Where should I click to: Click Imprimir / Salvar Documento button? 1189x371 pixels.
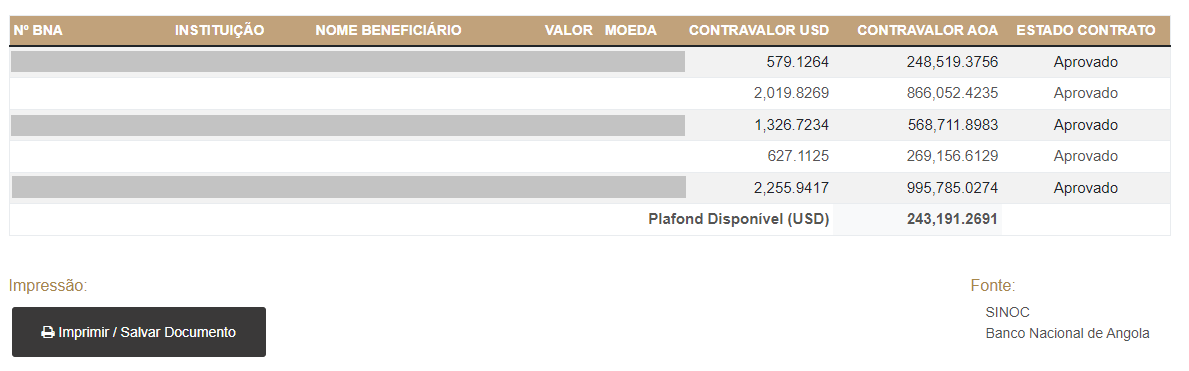pyautogui.click(x=139, y=332)
